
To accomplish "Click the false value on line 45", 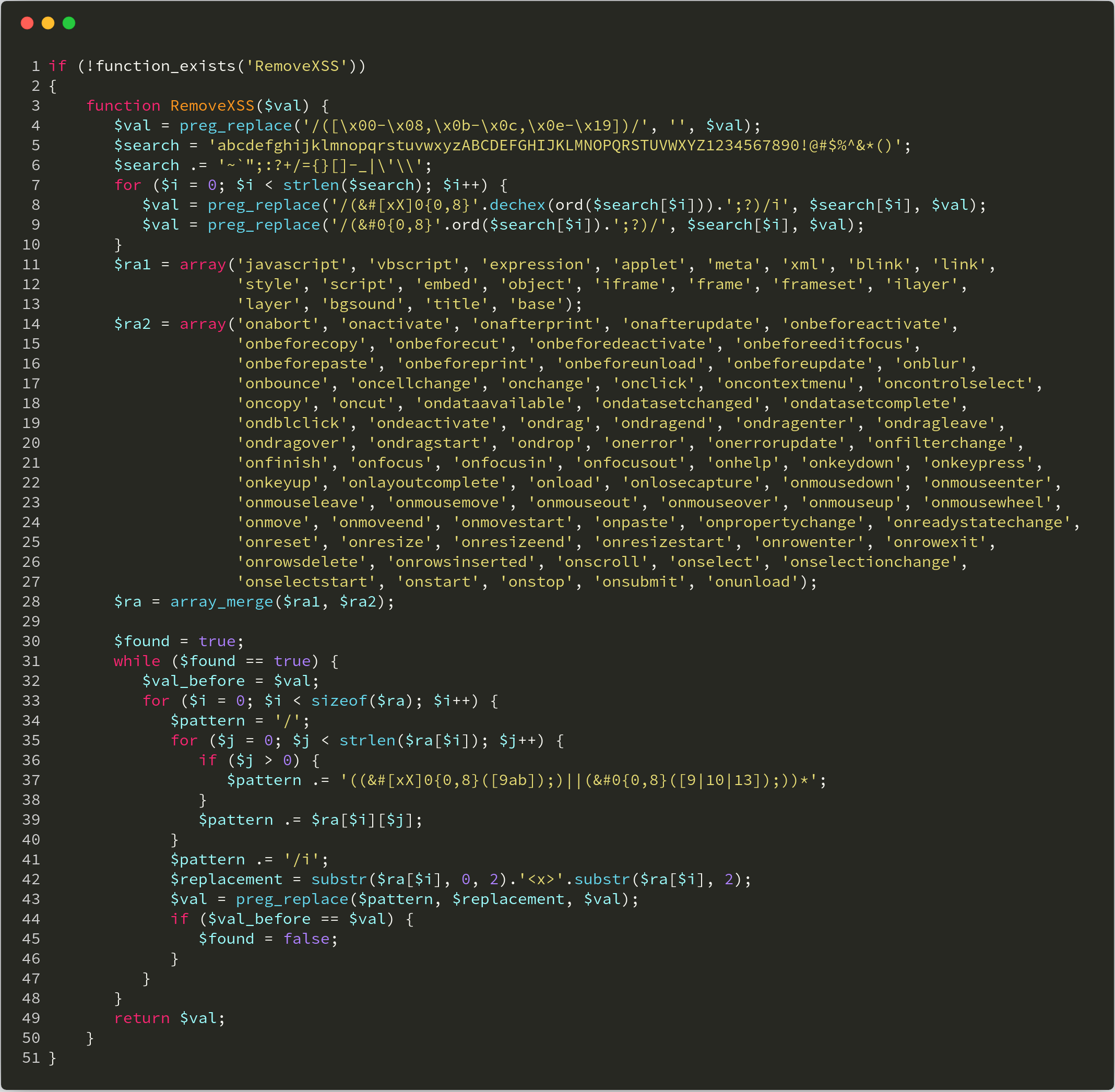I will click(306, 940).
